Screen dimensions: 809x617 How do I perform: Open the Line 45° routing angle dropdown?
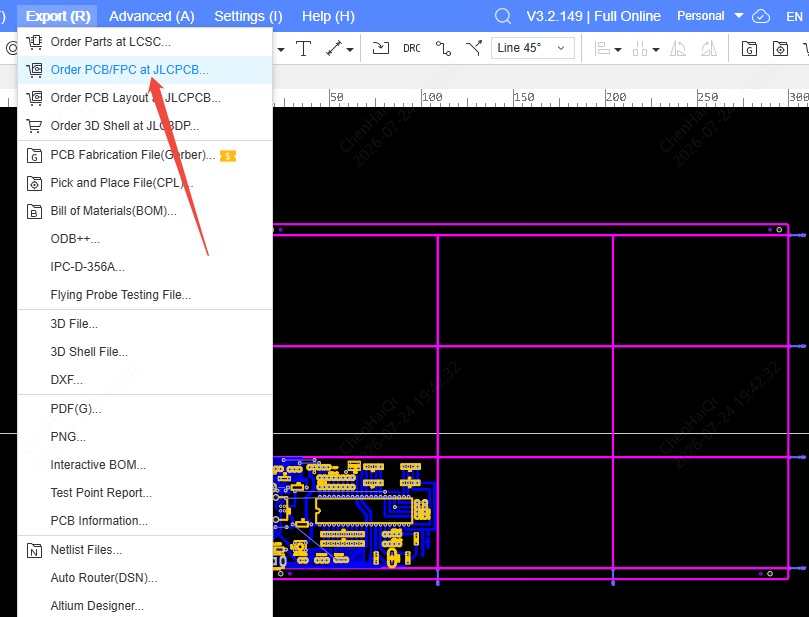point(532,48)
